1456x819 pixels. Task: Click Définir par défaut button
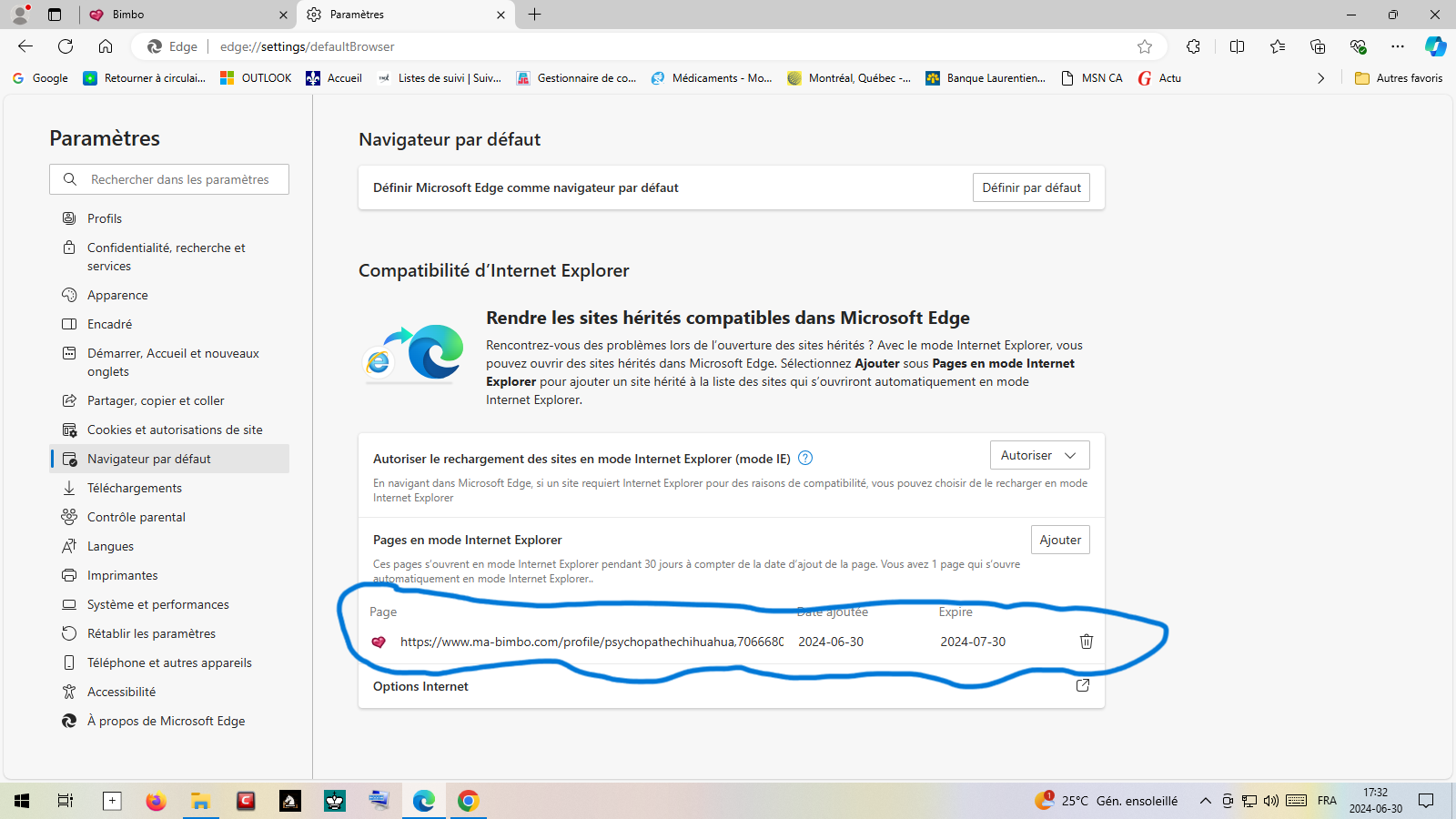click(1031, 187)
